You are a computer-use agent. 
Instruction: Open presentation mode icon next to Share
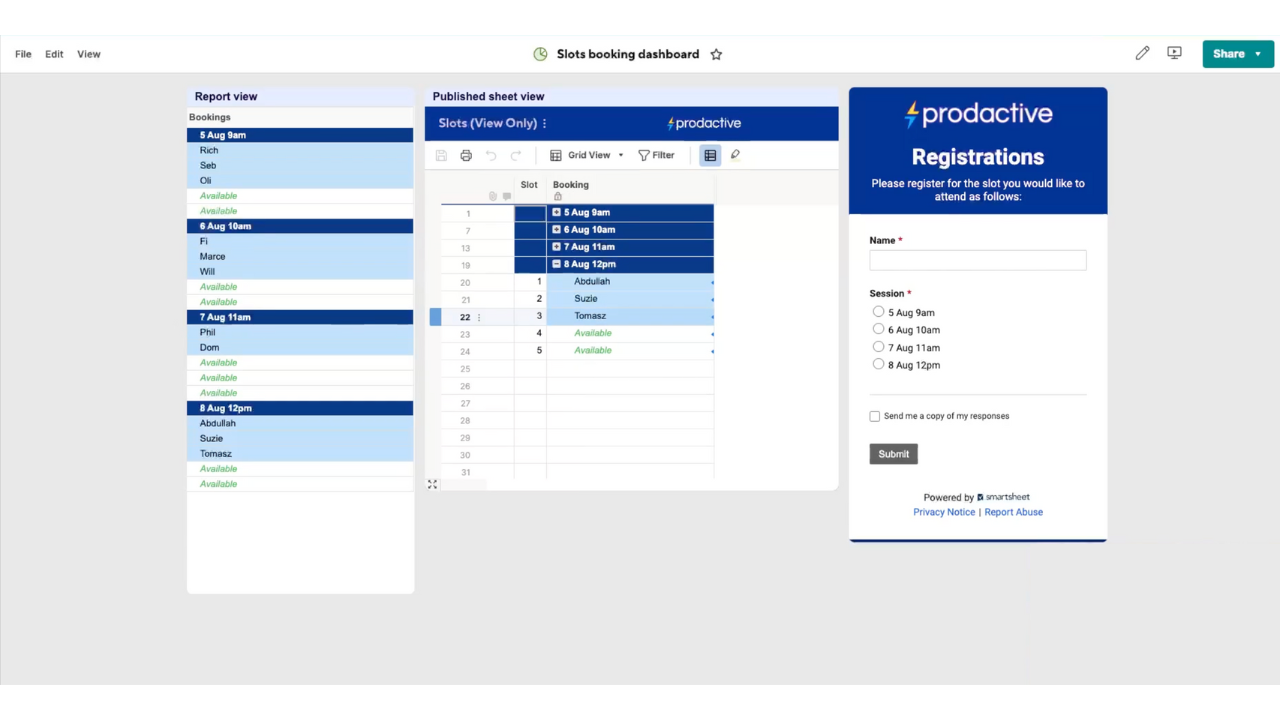coord(1174,53)
